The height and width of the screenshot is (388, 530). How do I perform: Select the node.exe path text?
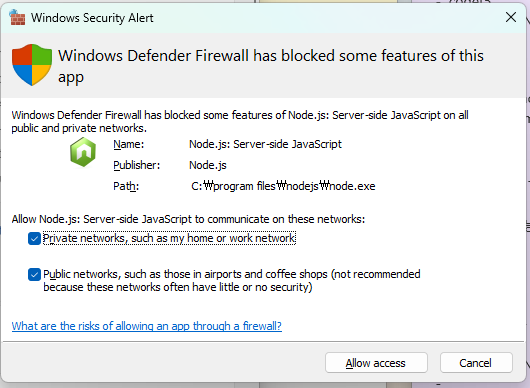pos(283,186)
